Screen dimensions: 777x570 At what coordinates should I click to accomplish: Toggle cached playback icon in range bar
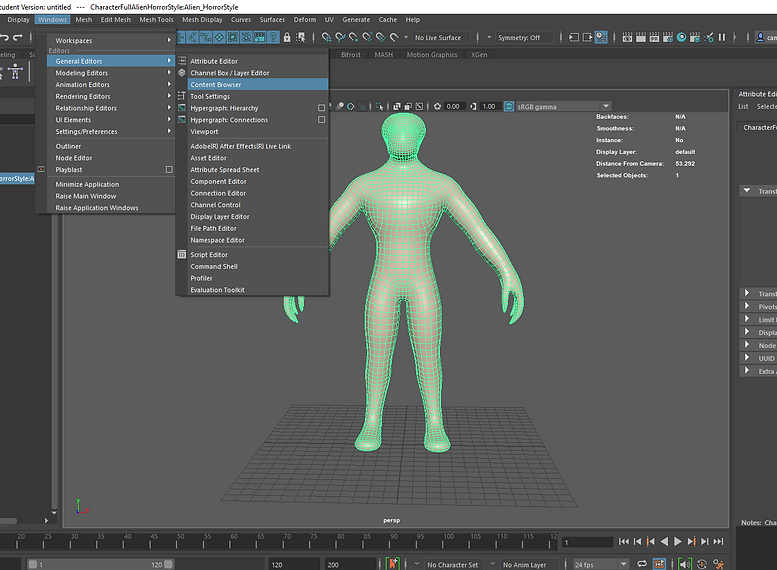point(659,564)
